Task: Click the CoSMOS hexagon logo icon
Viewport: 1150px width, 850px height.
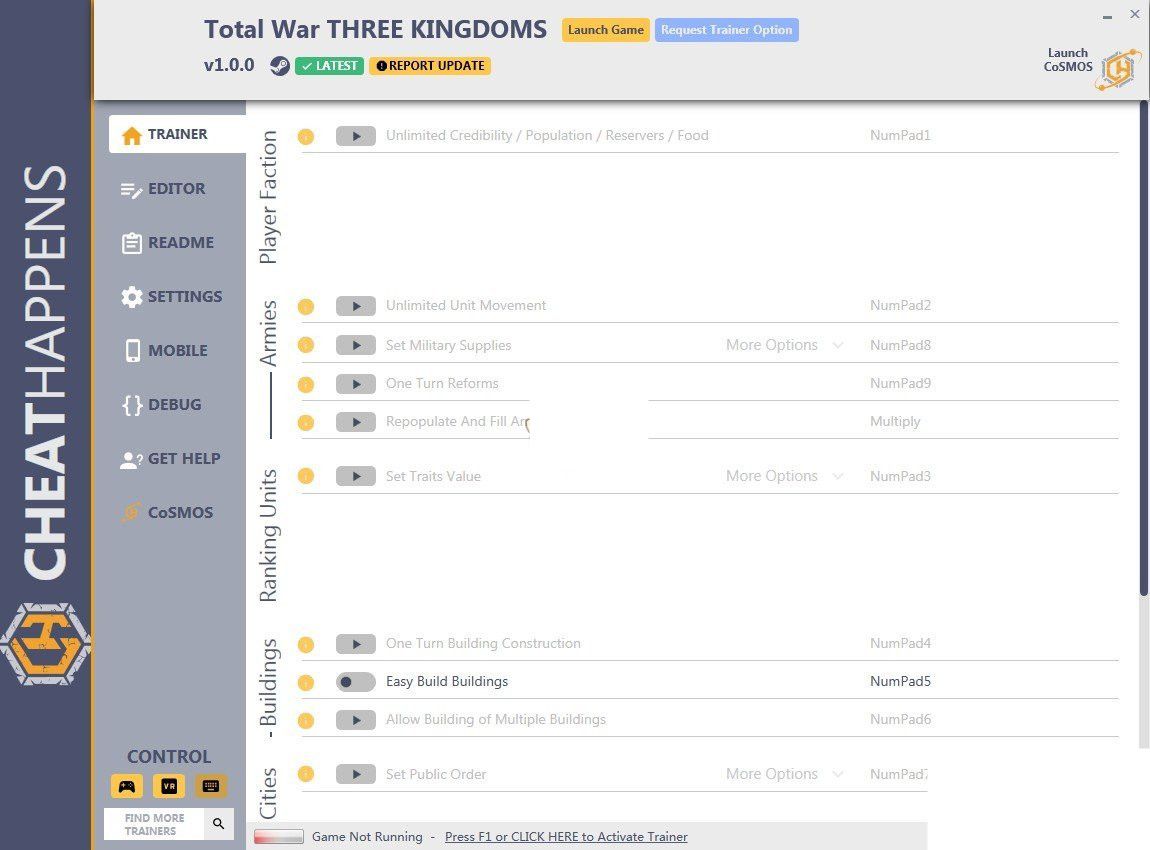Action: tap(1119, 70)
